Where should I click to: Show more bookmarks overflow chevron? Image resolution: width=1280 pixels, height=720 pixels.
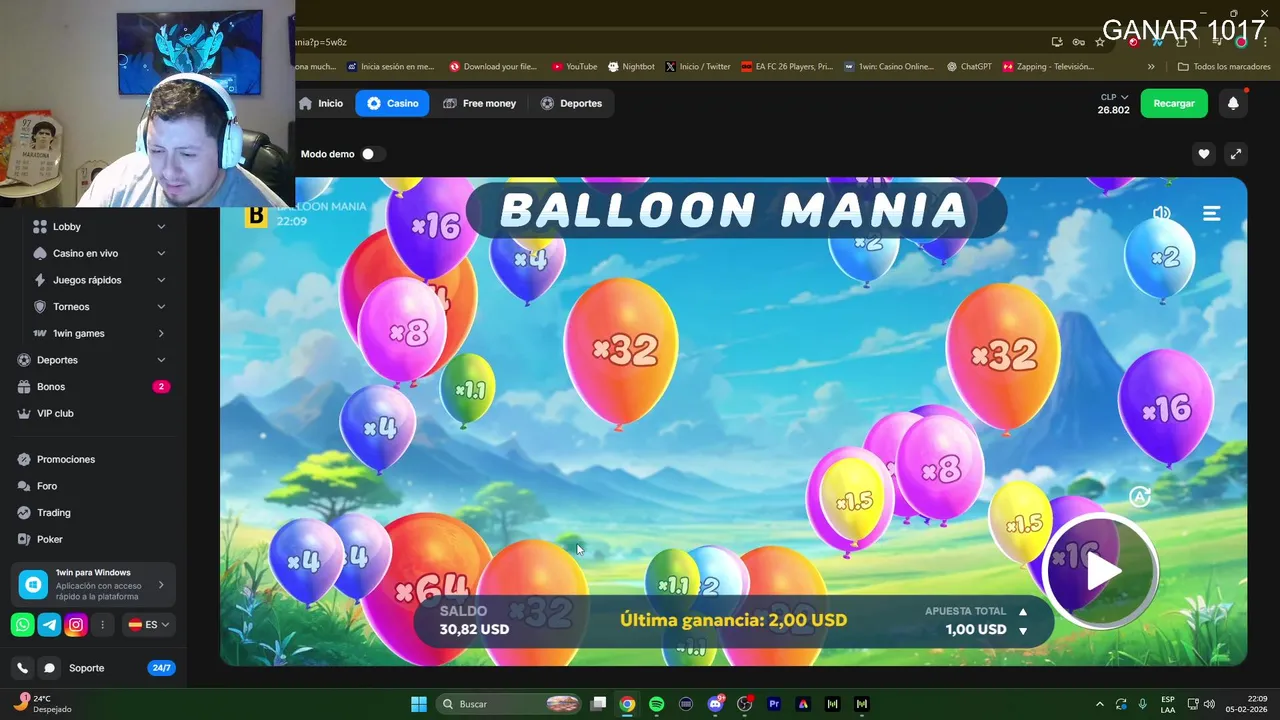pos(1151,67)
